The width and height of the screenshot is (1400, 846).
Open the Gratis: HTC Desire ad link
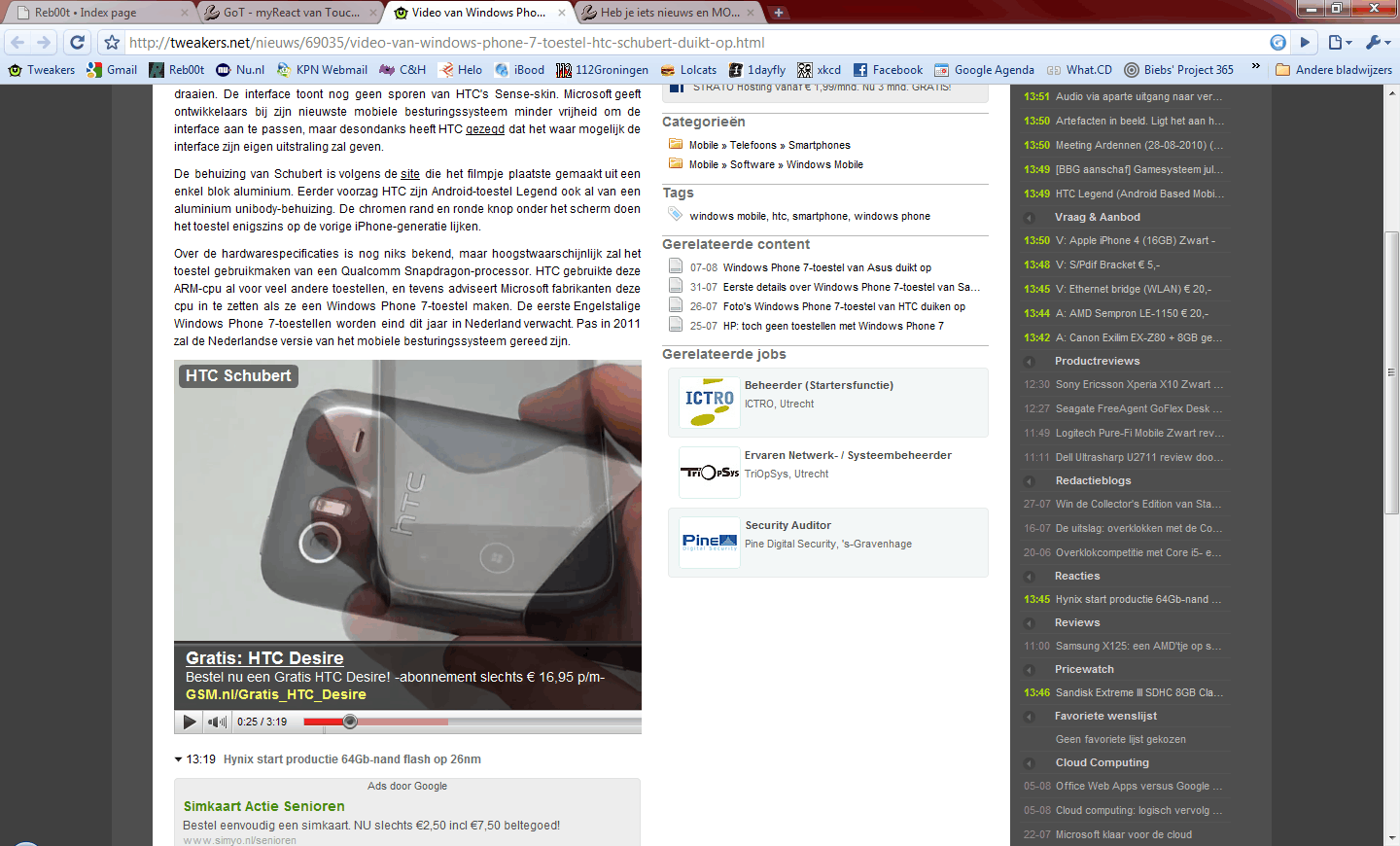[x=264, y=658]
